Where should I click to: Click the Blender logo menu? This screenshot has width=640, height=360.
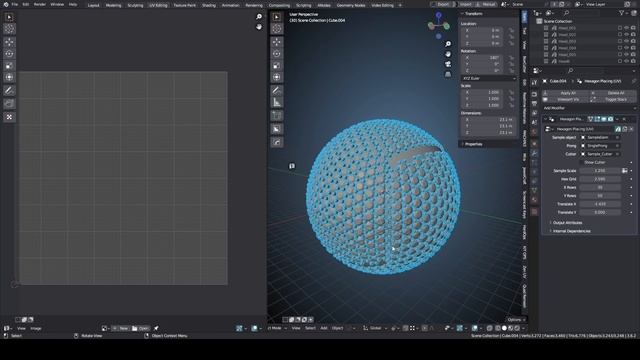[x=6, y=4]
